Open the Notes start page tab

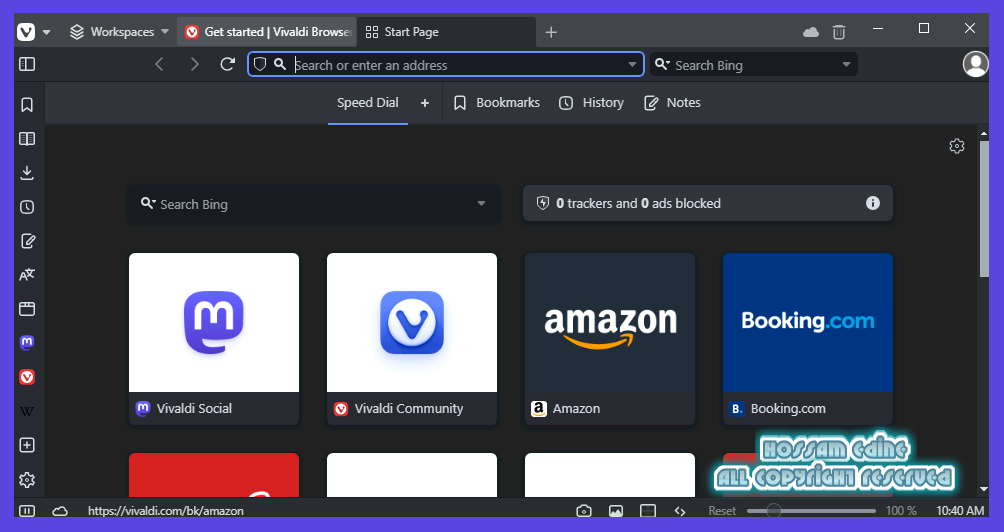click(x=672, y=102)
